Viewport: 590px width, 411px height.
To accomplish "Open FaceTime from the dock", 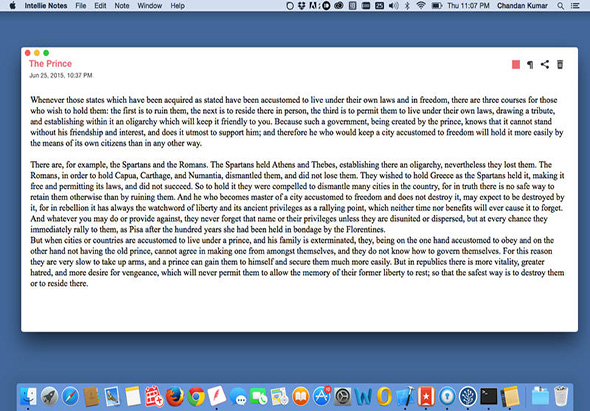I will tap(259, 397).
